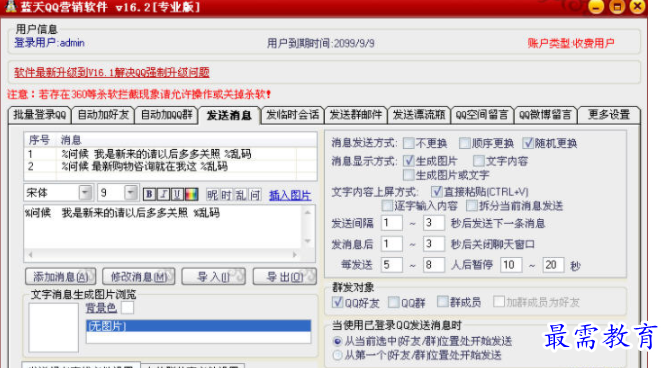This screenshot has height=368, width=666.
Task: Switch to QQ空间留言 tab
Action: [482, 115]
